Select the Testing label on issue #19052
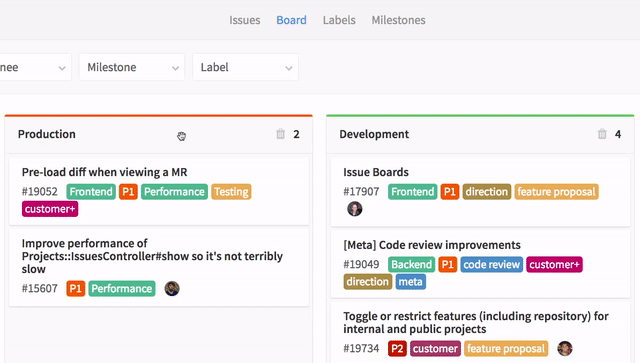This screenshot has height=363, width=640. tap(231, 192)
